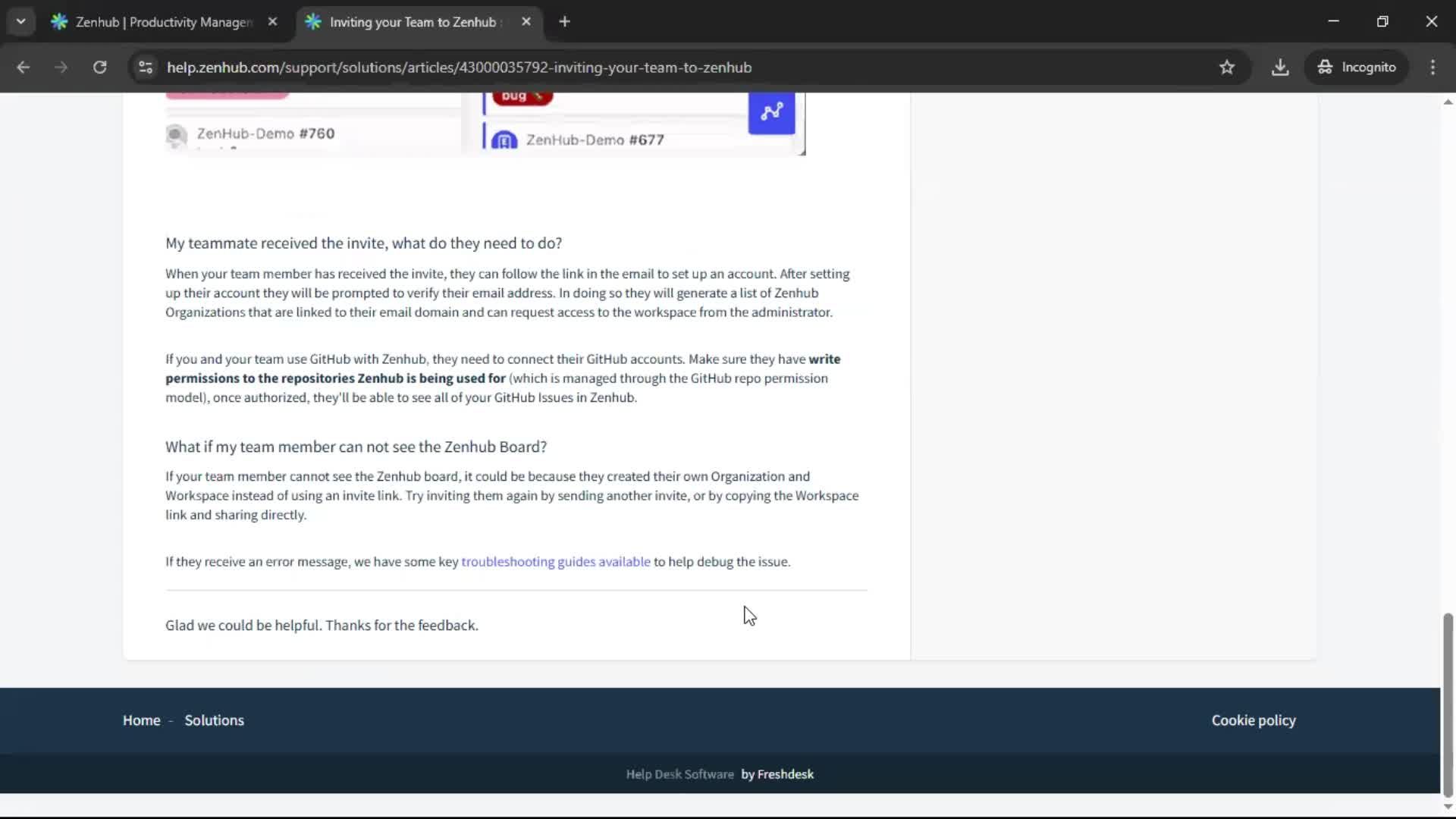This screenshot has width=1456, height=819.
Task: Open the troubleshooting guides available link
Action: tap(555, 561)
